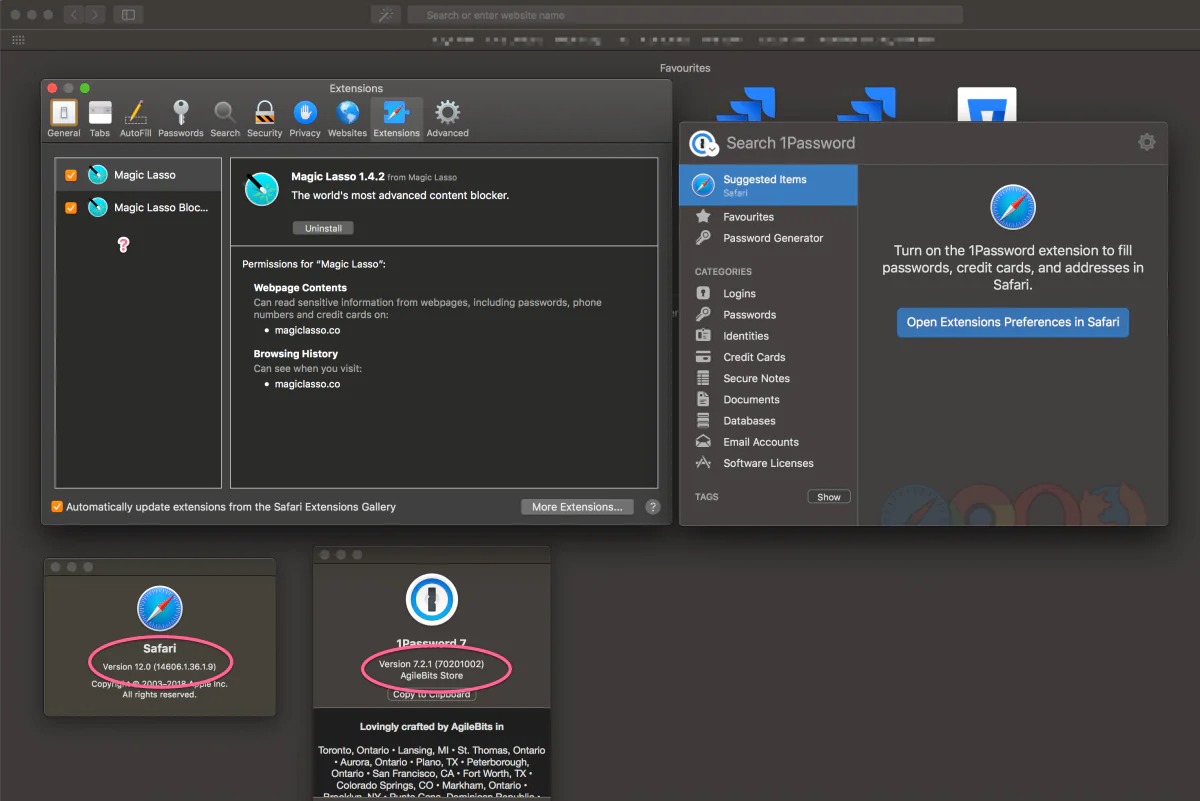Open the AutoFill preferences pane
Image resolution: width=1200 pixels, height=801 pixels.
(x=136, y=118)
